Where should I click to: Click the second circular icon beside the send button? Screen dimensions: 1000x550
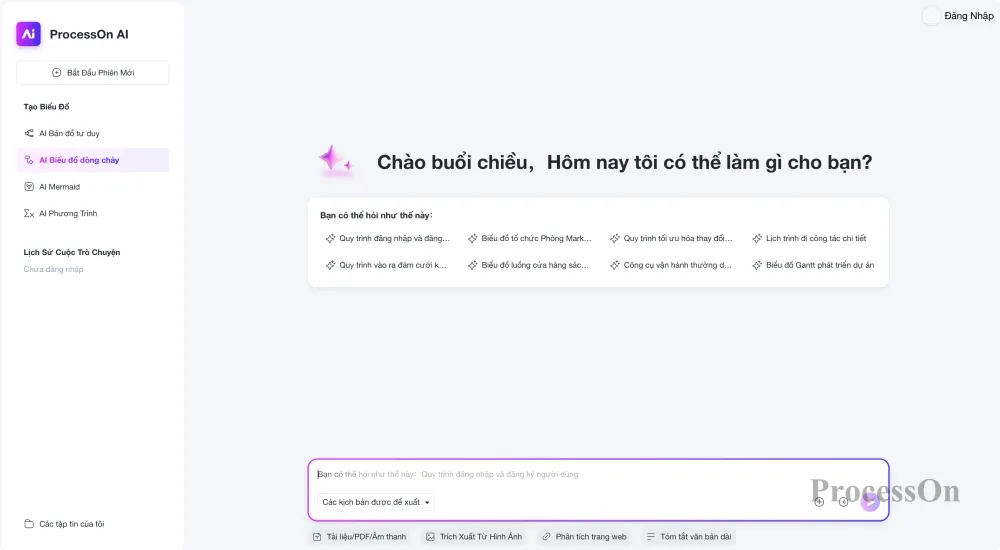point(843,502)
